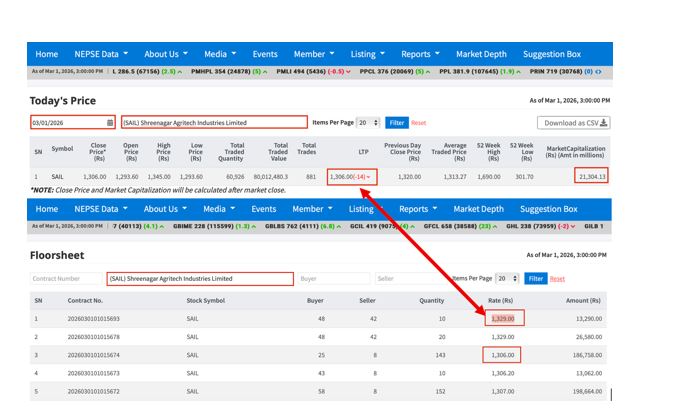Select Home in the top navigation bar

47,54
